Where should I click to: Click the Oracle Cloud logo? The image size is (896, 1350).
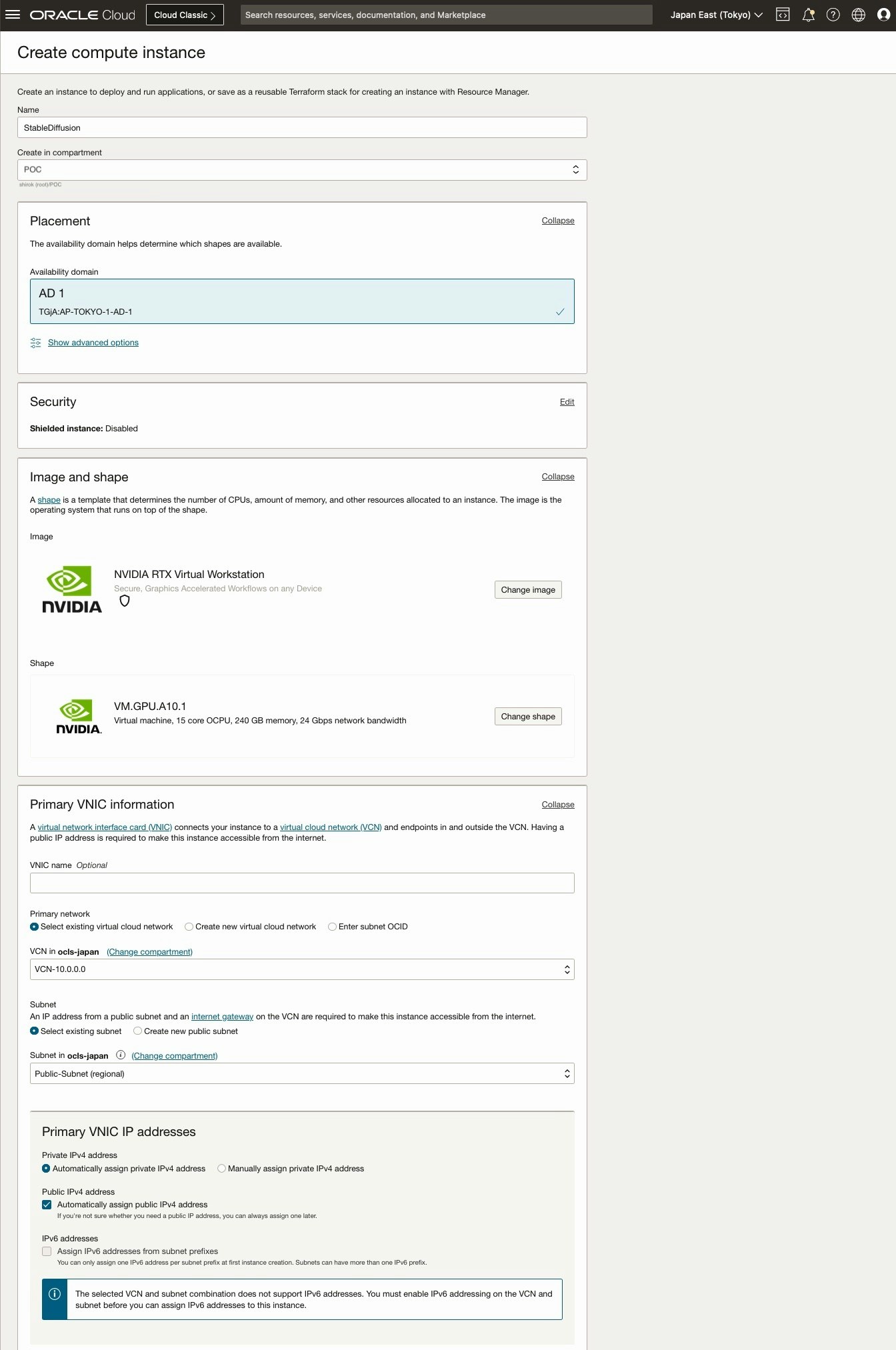click(83, 15)
